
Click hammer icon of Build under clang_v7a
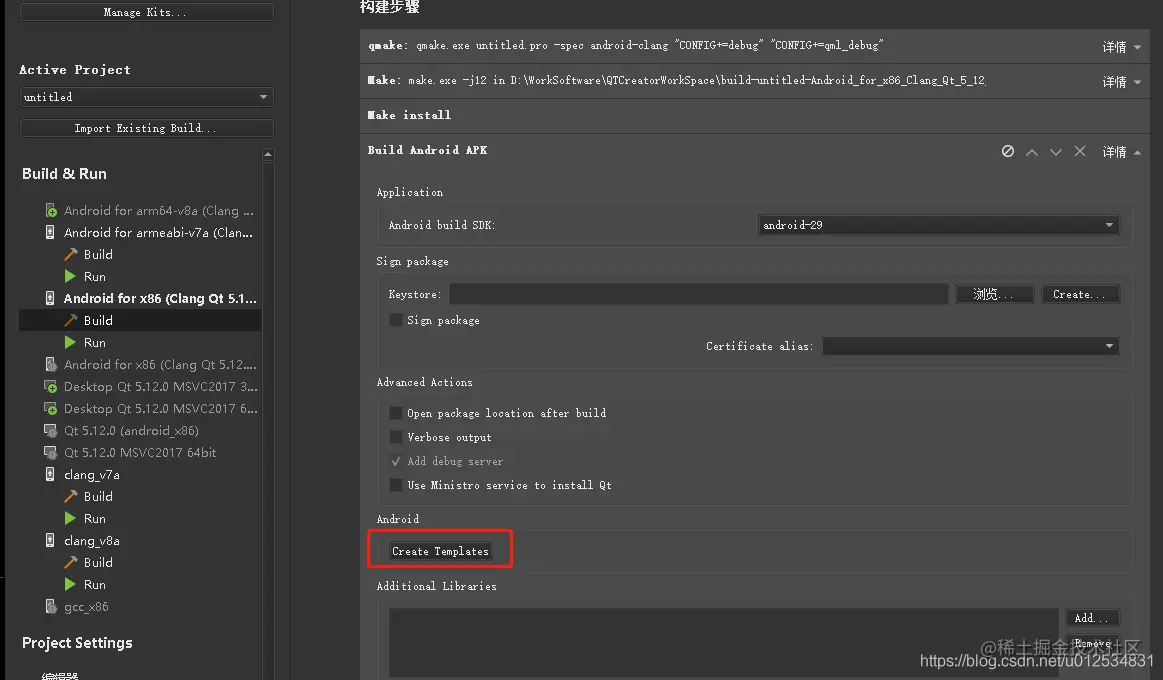[x=70, y=496]
